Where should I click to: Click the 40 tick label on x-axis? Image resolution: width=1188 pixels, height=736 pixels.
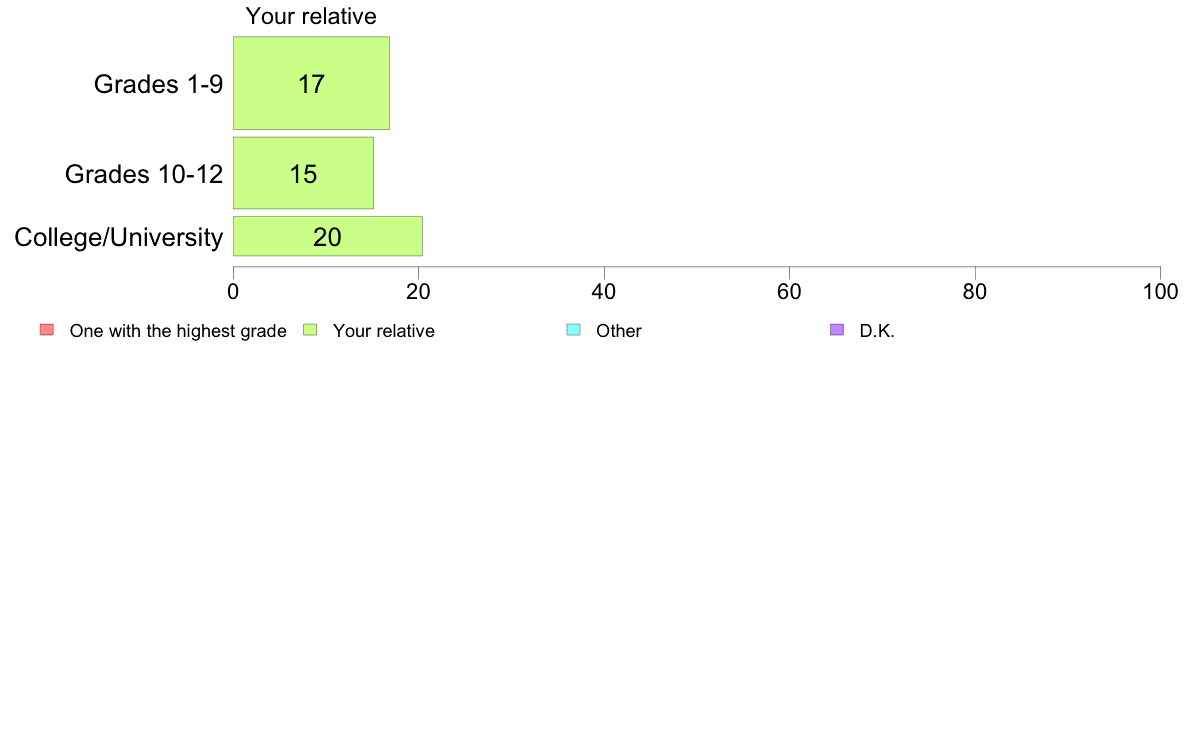604,292
